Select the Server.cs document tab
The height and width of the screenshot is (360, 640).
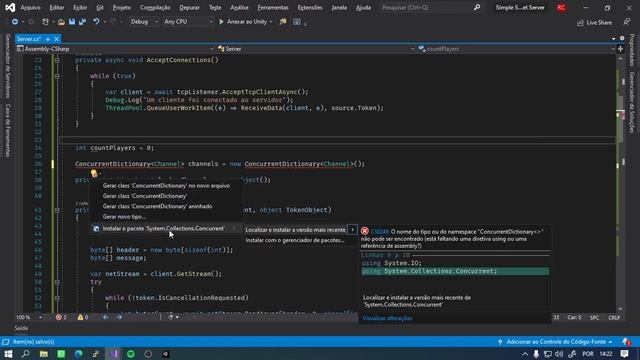coord(29,39)
